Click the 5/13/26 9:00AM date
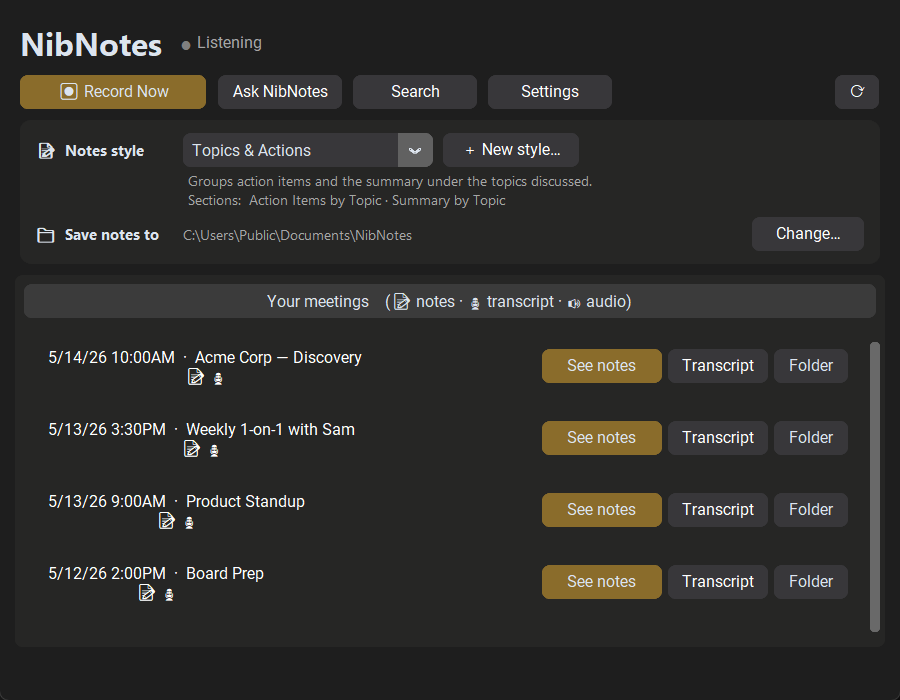This screenshot has width=900, height=700. point(107,501)
